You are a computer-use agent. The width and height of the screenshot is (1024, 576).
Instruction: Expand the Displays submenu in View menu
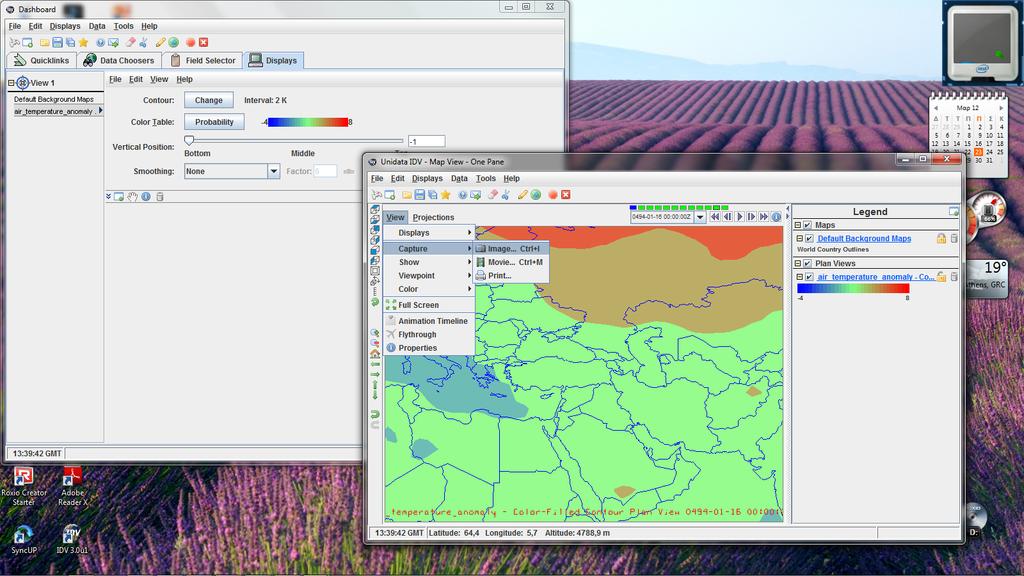pos(428,232)
